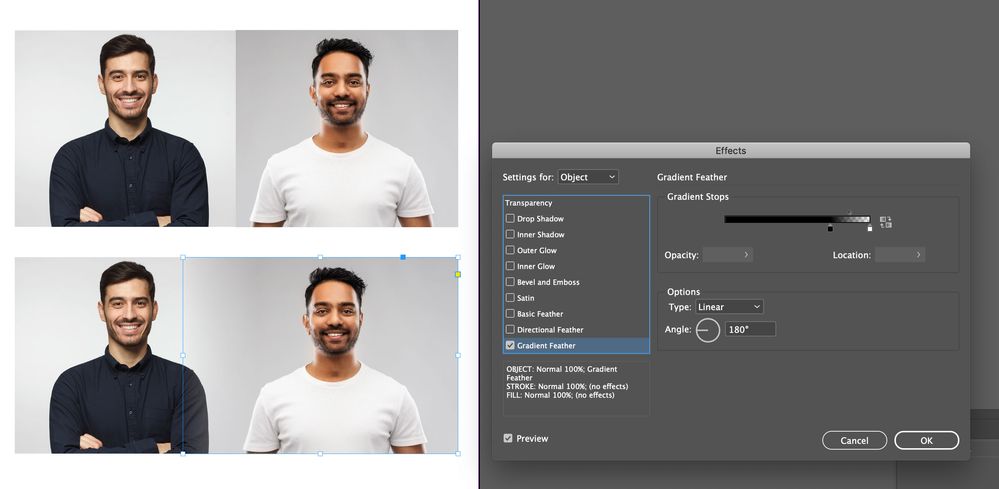999x489 pixels.
Task: Click the solid blue anchored-object square handle
Action: click(x=403, y=257)
